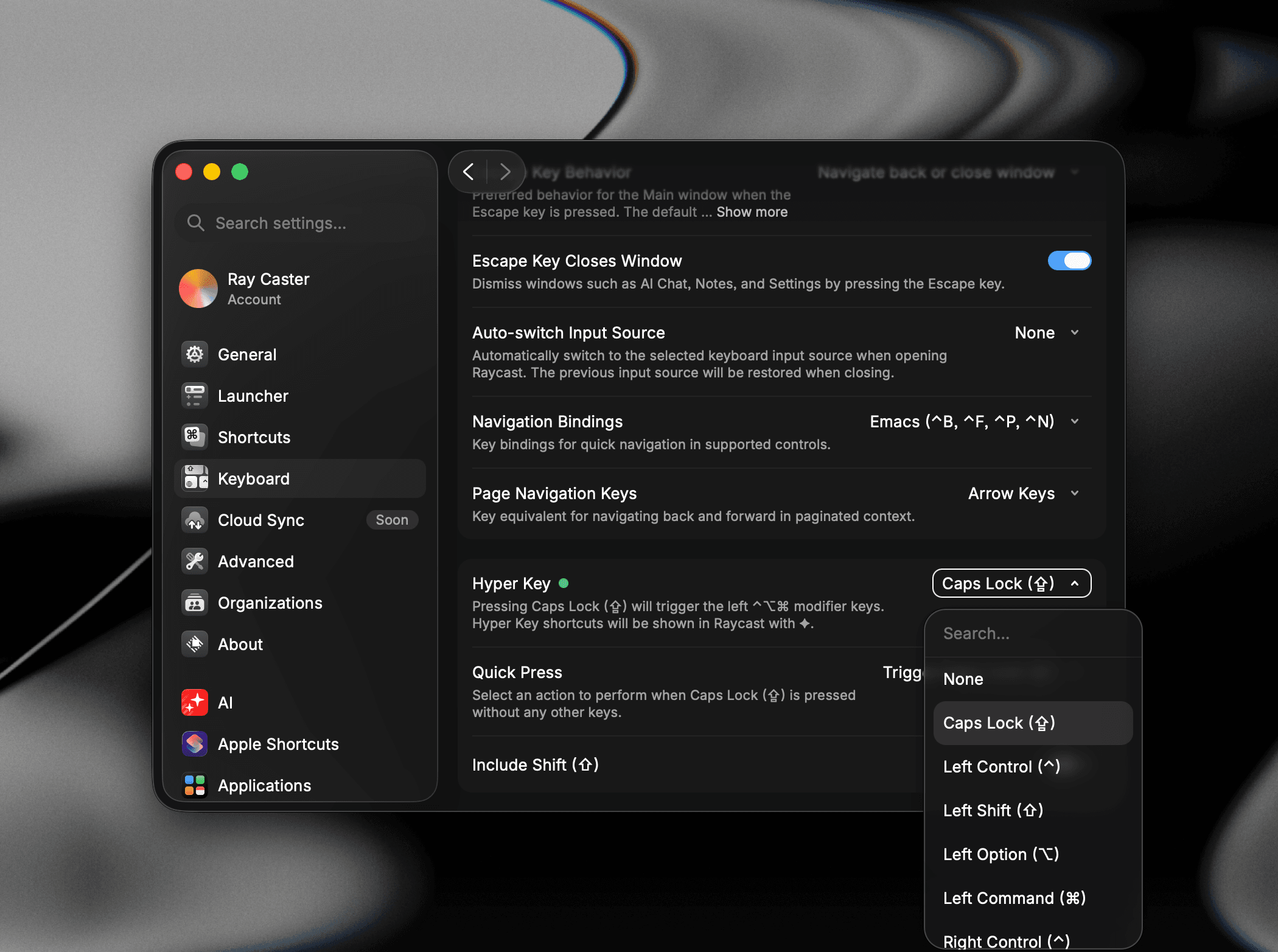1278x952 pixels.
Task: Focus the Search settings field
Action: 300,223
